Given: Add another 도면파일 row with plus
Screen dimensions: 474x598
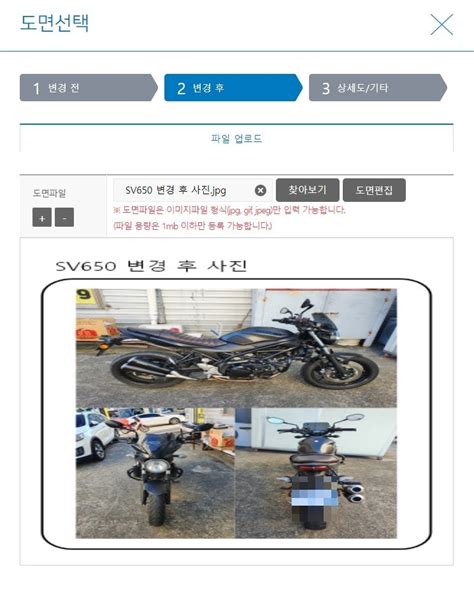Looking at the screenshot, I should point(42,217).
